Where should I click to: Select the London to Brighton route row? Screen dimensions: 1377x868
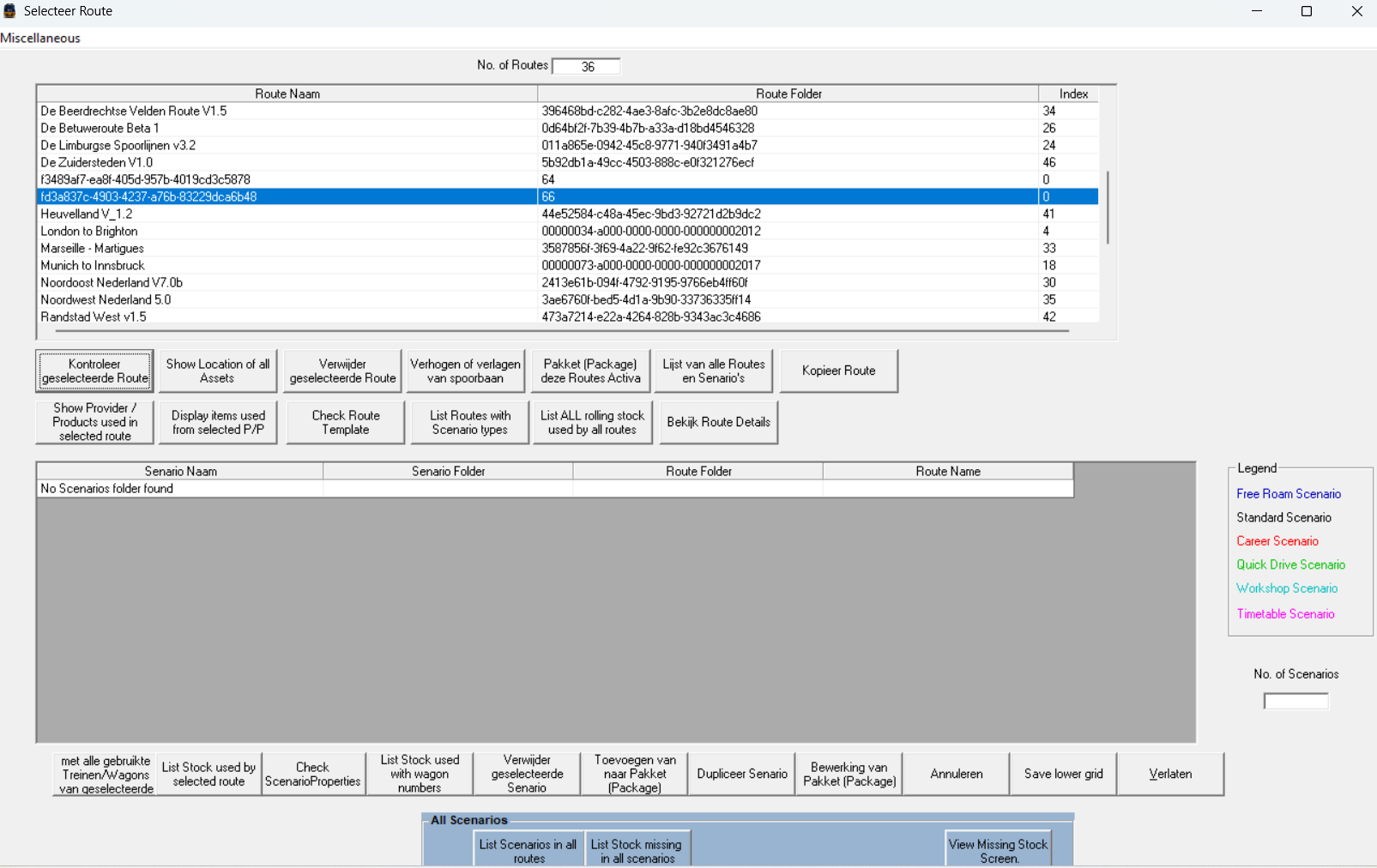tap(89, 231)
